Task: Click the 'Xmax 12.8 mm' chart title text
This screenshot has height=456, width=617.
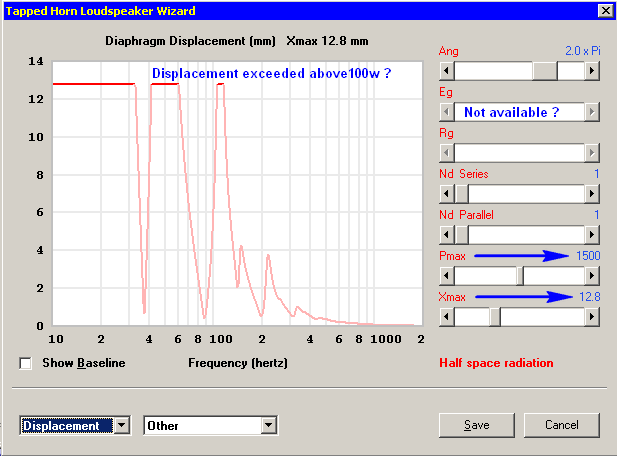Action: tap(327, 41)
